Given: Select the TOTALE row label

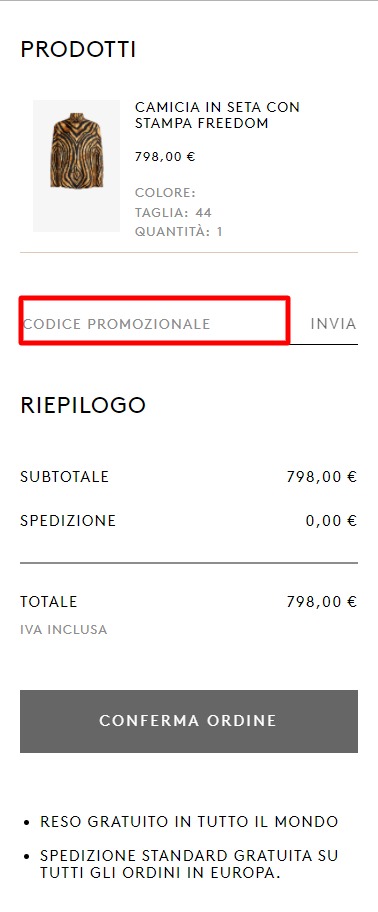Looking at the screenshot, I should pos(49,601).
